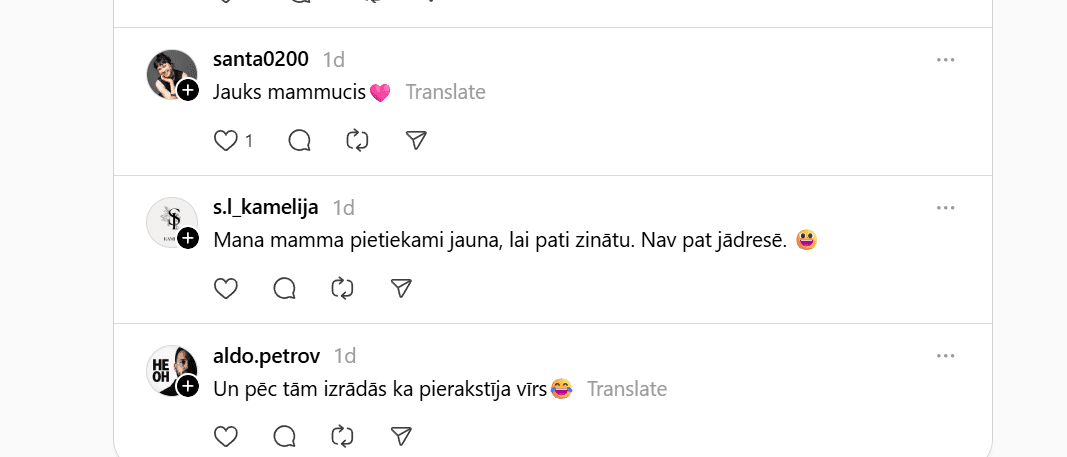1067x457 pixels.
Task: Open aldo.petrov's profile picture
Action: [x=168, y=368]
